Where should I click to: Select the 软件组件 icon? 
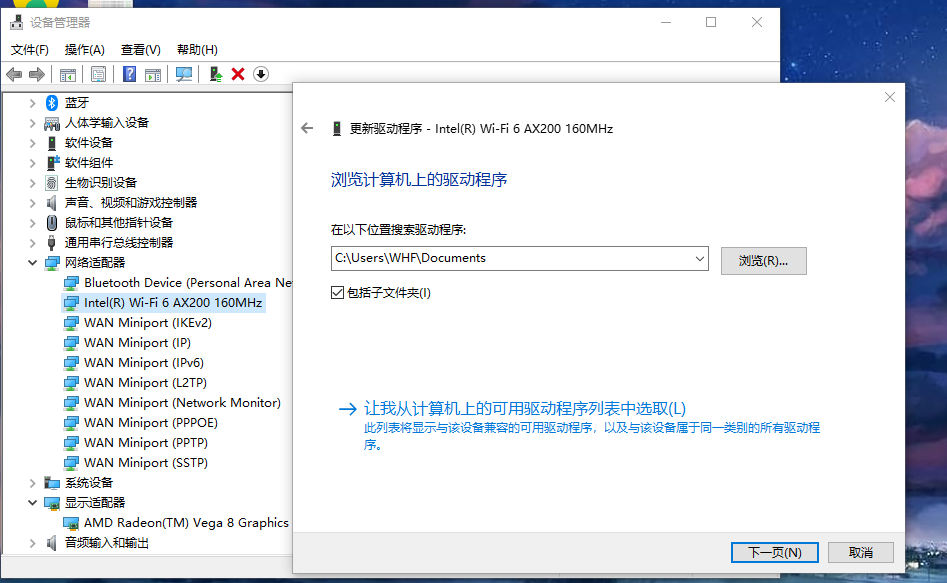pyautogui.click(x=53, y=163)
